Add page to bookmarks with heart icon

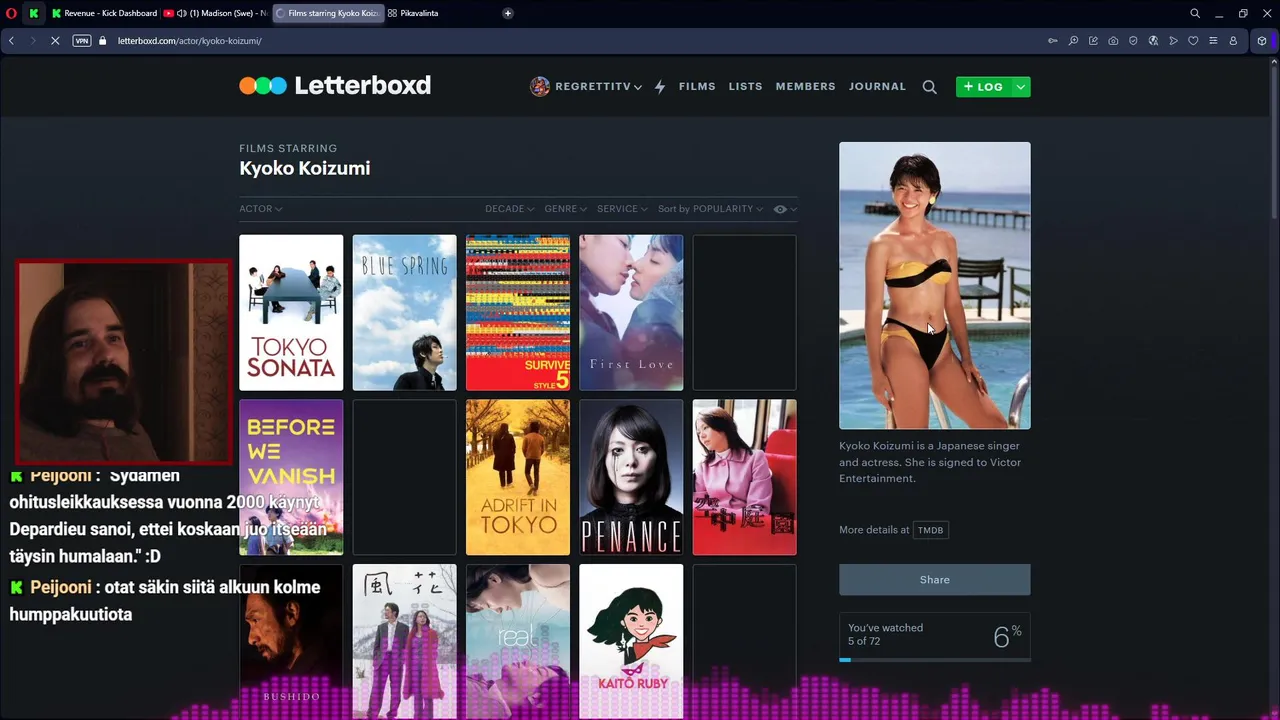[x=1193, y=41]
